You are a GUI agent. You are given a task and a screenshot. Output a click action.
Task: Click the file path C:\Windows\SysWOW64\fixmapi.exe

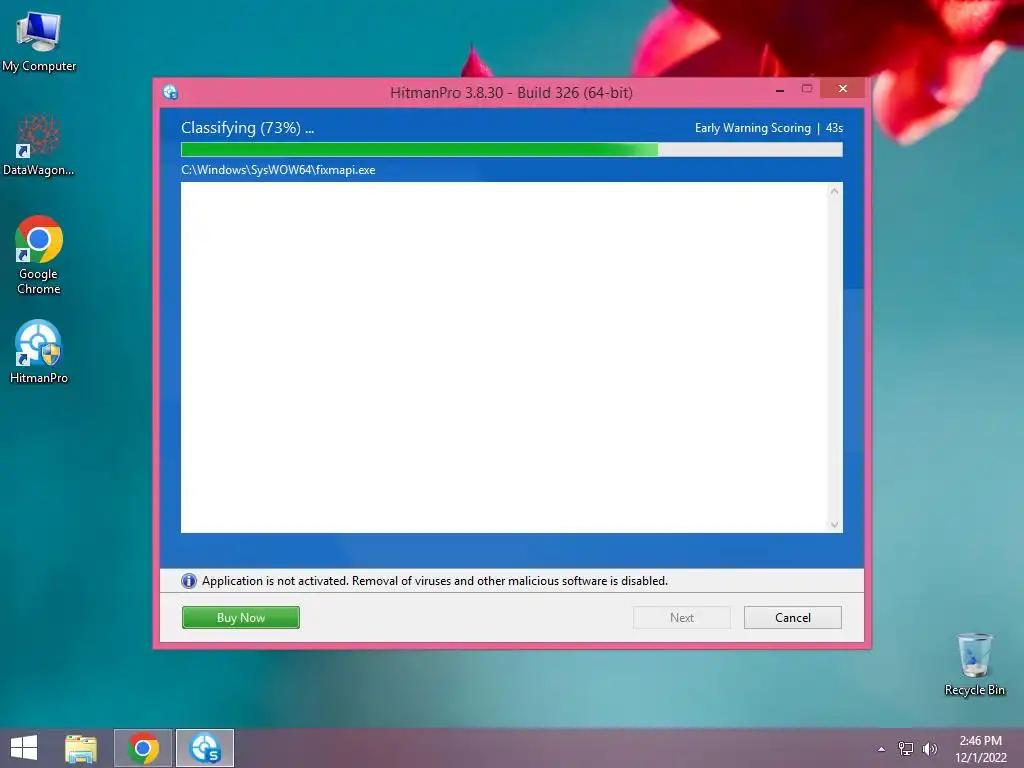click(278, 170)
